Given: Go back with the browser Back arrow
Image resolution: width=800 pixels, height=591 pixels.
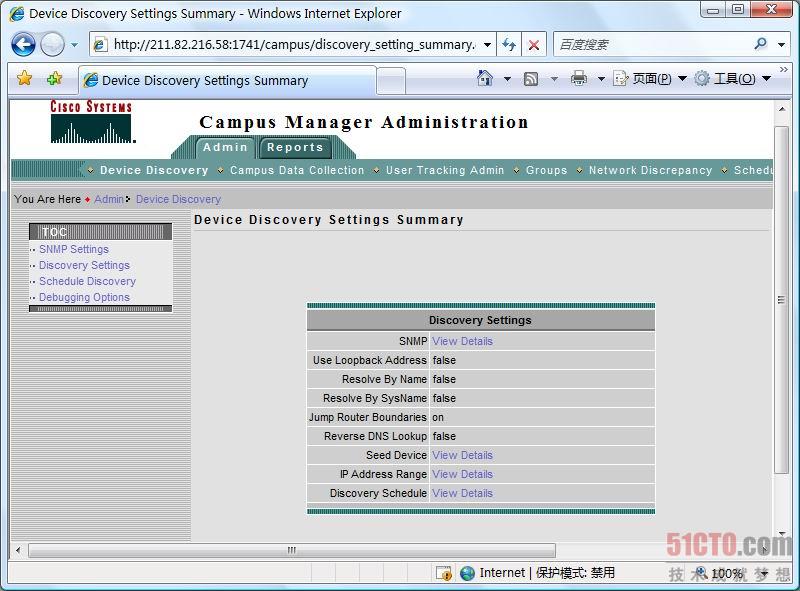Looking at the screenshot, I should point(23,44).
